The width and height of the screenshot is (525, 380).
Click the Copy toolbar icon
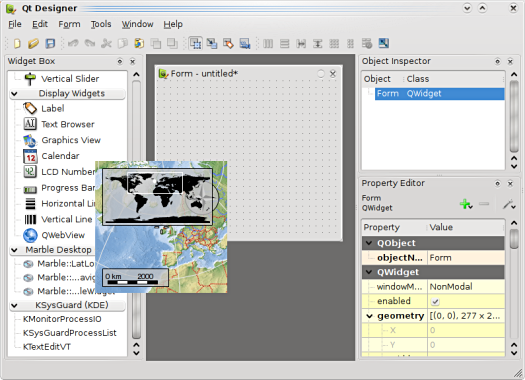(123, 44)
